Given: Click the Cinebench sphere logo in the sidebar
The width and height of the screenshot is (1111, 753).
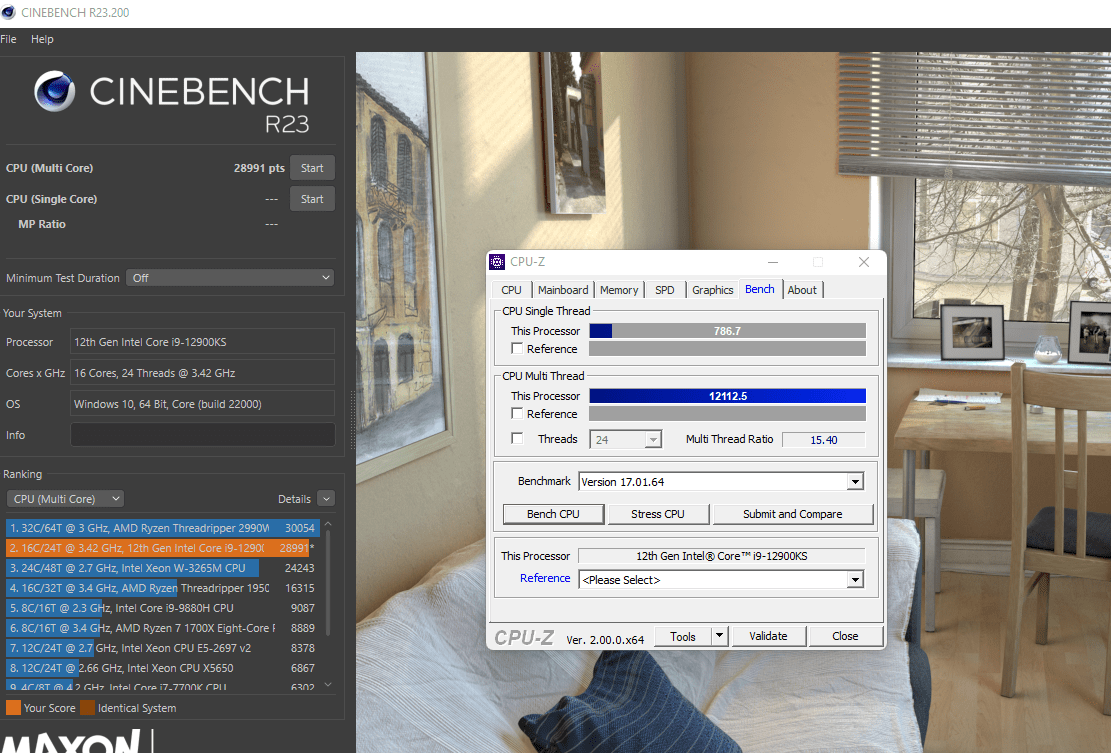Looking at the screenshot, I should [x=55, y=91].
